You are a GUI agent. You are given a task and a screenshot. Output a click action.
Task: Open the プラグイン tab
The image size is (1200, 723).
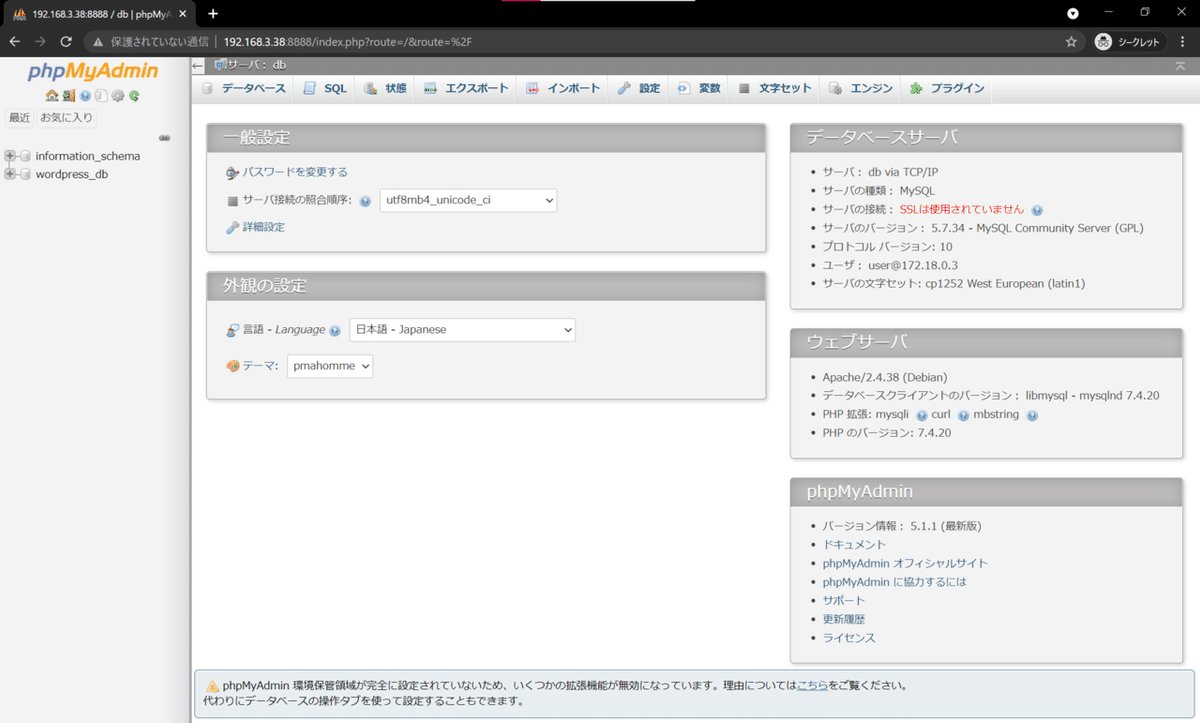pyautogui.click(x=947, y=88)
